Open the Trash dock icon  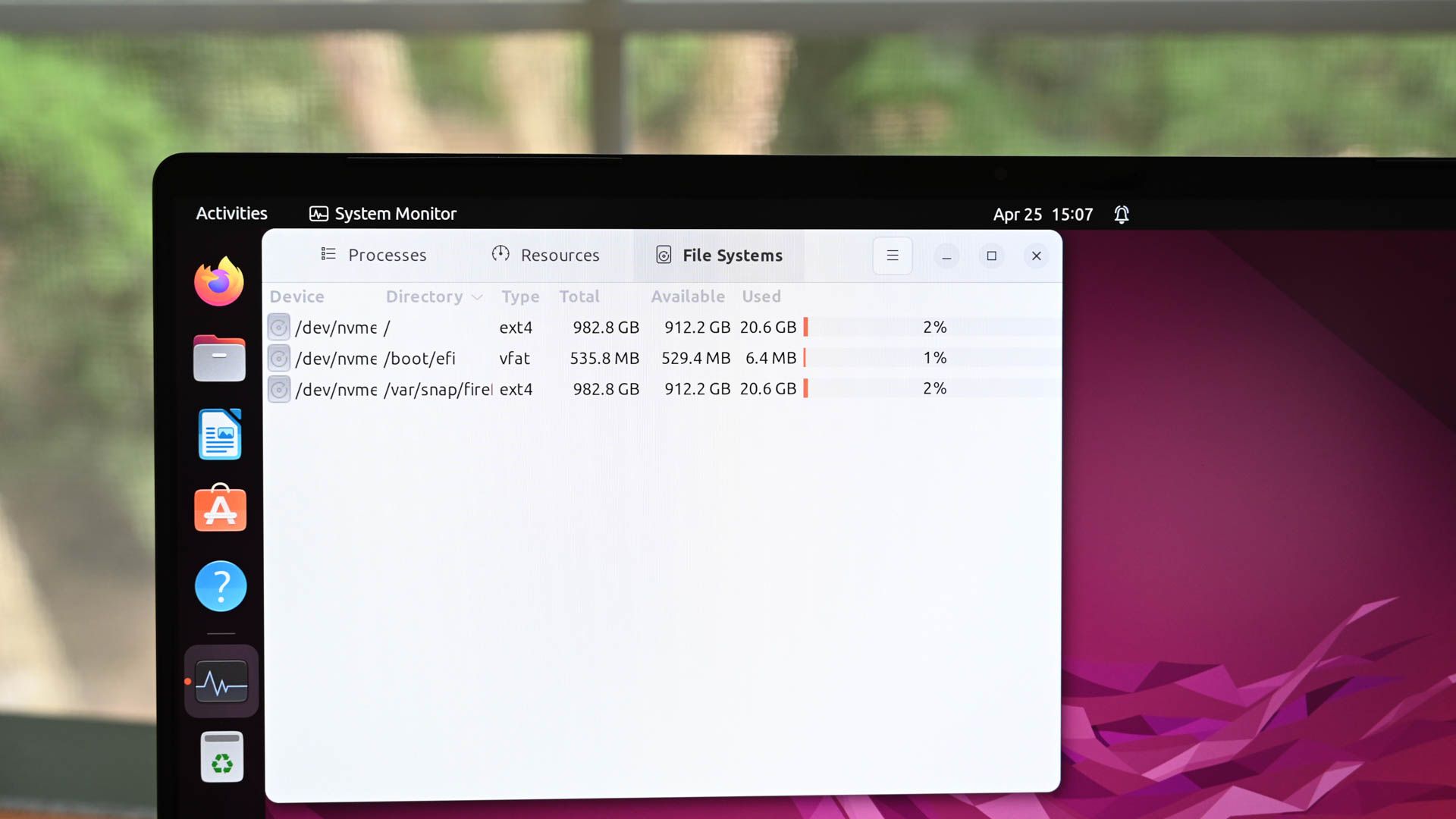pyautogui.click(x=221, y=757)
